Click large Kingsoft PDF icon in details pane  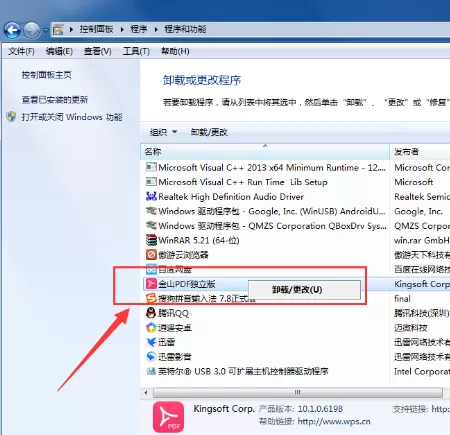[168, 417]
